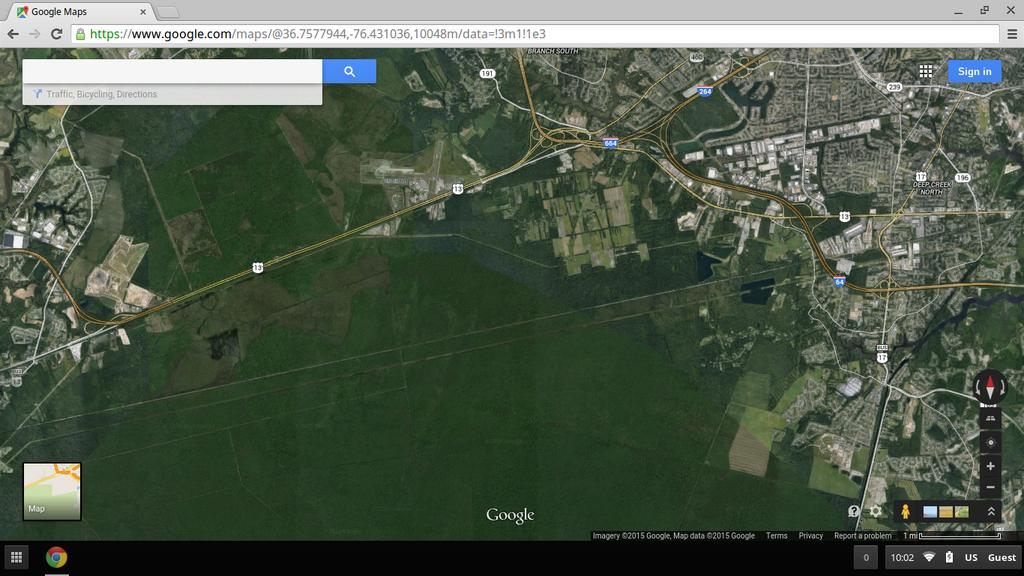Open the help question mark icon
The height and width of the screenshot is (576, 1024).
853,511
